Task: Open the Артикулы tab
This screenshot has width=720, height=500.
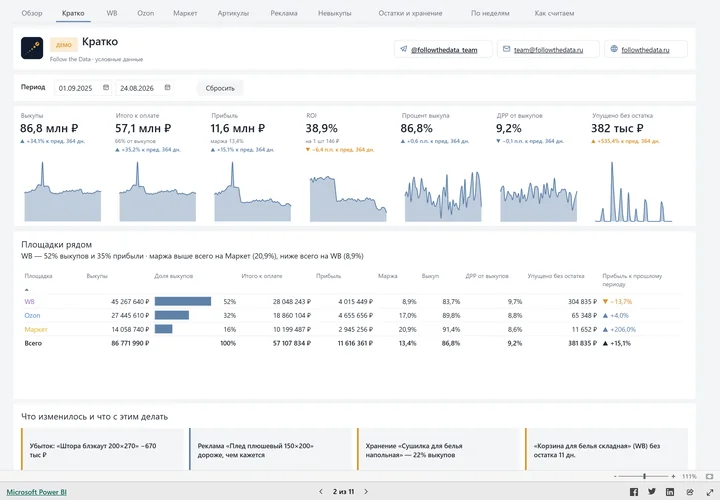Action: tap(233, 13)
